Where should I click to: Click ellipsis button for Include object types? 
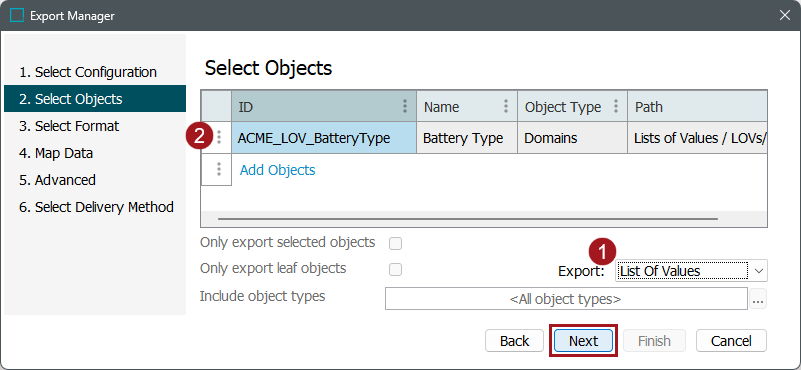pos(759,299)
